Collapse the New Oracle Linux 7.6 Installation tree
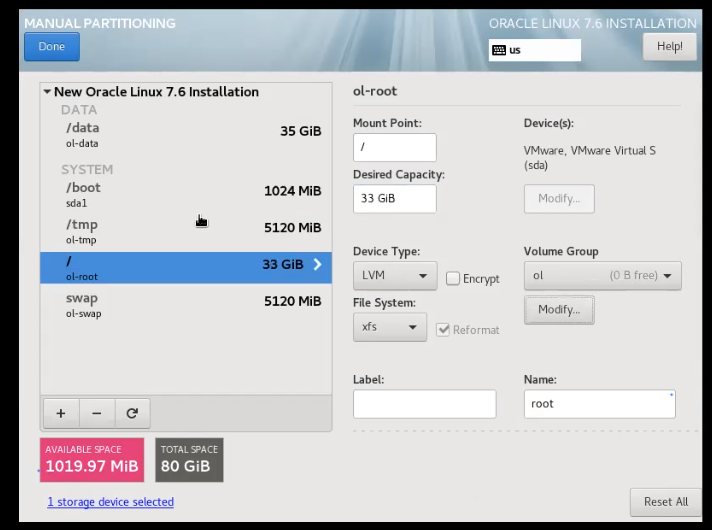712x530 pixels. (x=47, y=92)
